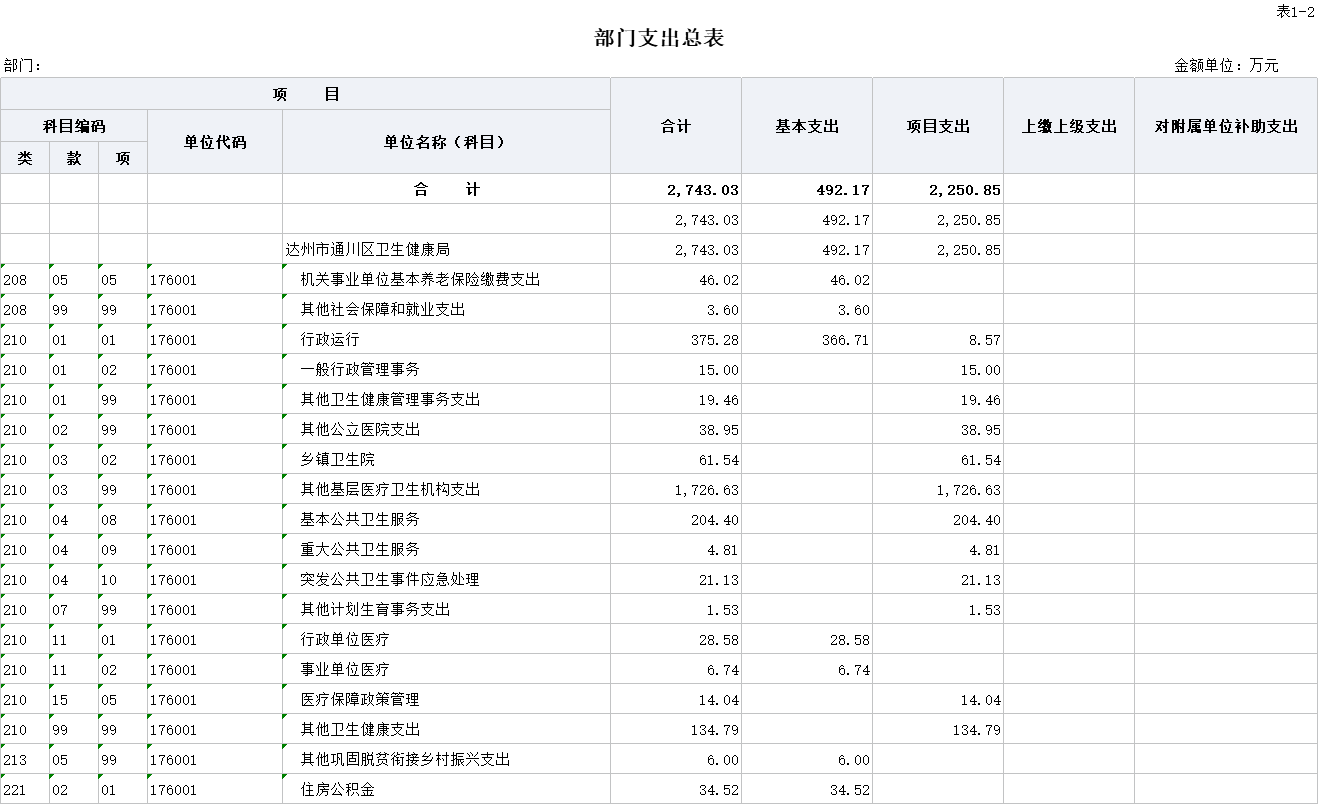1318x804 pixels.
Task: Select the 其他卫生健康支出 row name
Action: click(x=360, y=729)
